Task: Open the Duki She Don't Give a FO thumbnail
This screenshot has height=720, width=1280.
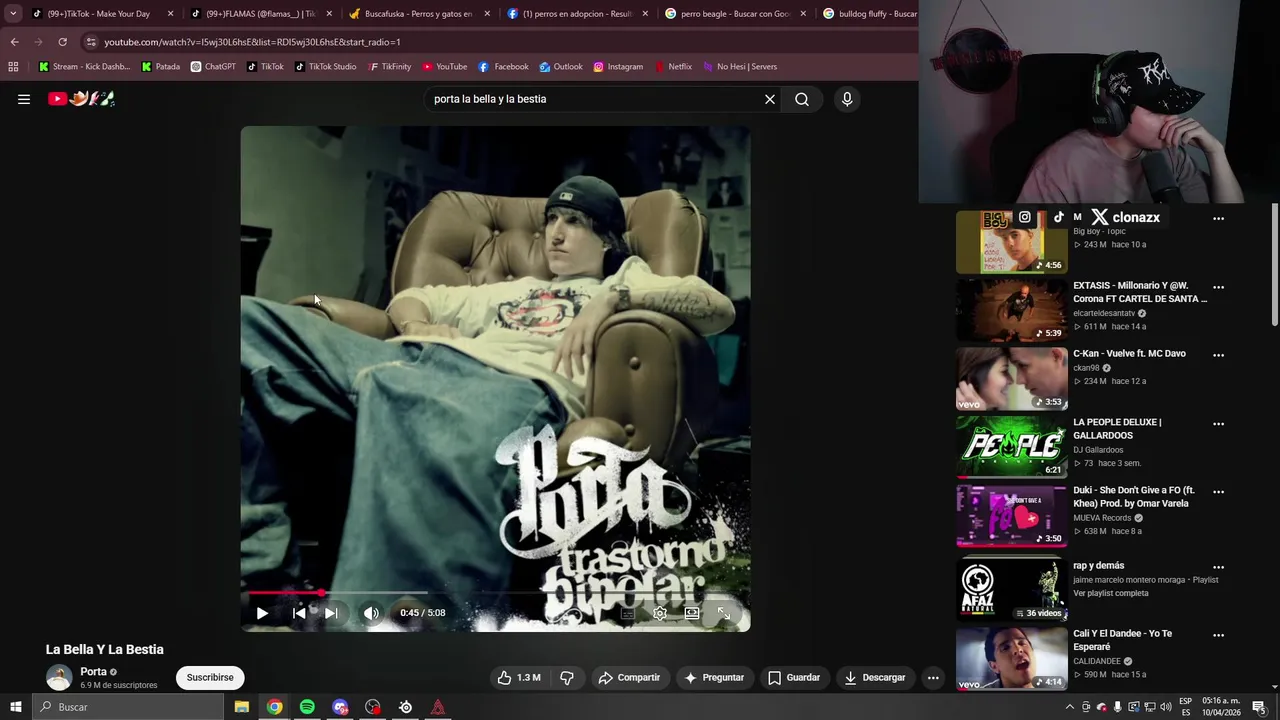Action: pyautogui.click(x=1012, y=516)
